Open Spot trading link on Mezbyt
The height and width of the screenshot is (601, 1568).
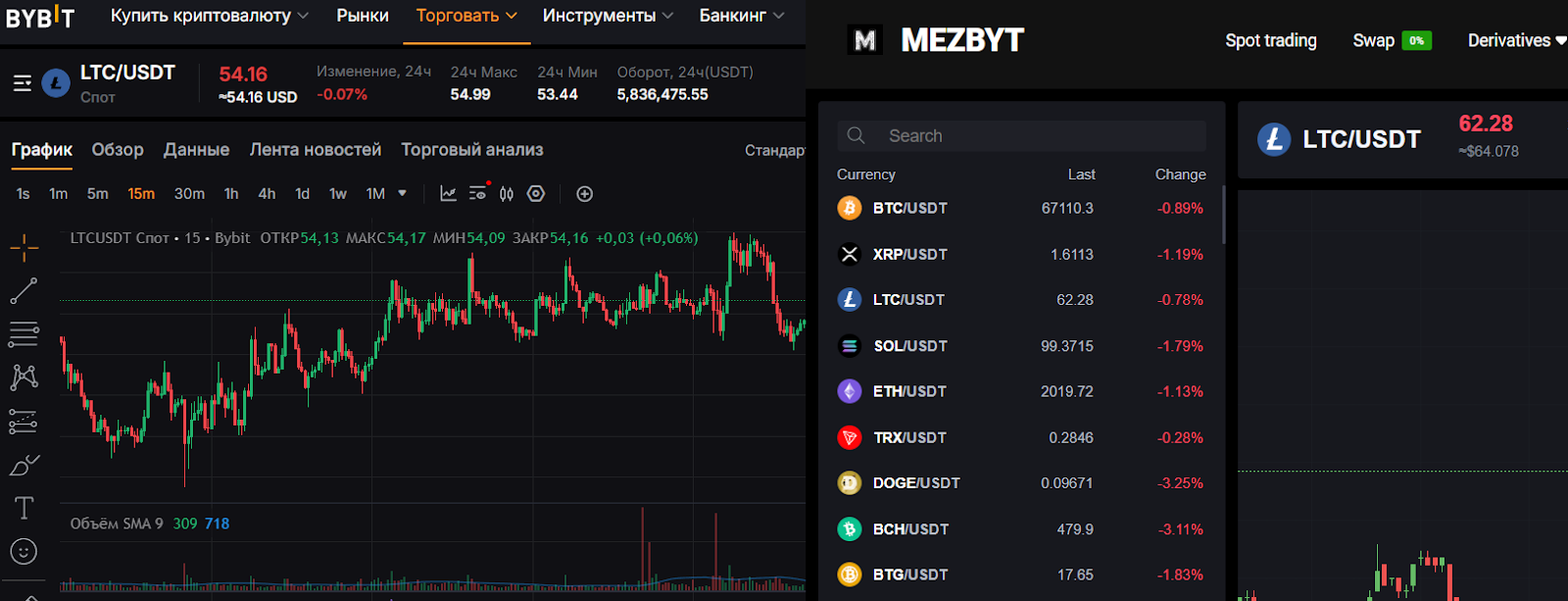tap(1270, 40)
